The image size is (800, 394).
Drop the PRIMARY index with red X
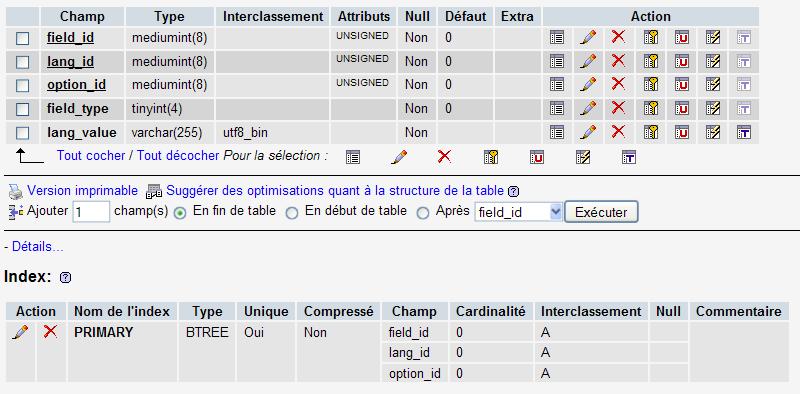(x=50, y=332)
